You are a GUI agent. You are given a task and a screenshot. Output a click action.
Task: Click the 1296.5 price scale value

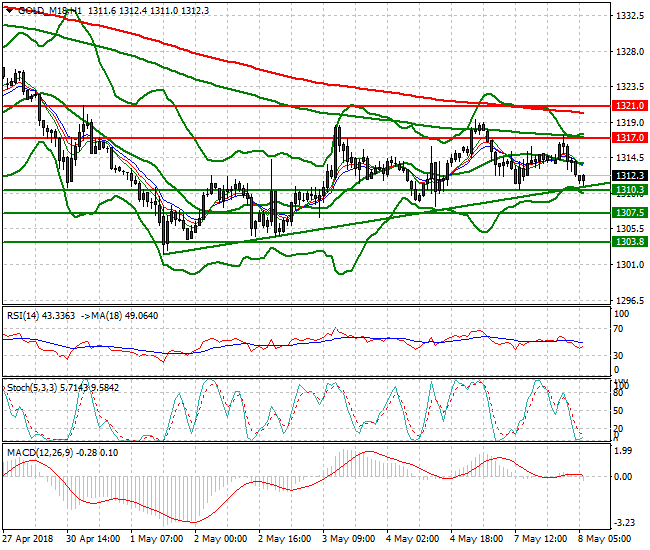pos(630,300)
